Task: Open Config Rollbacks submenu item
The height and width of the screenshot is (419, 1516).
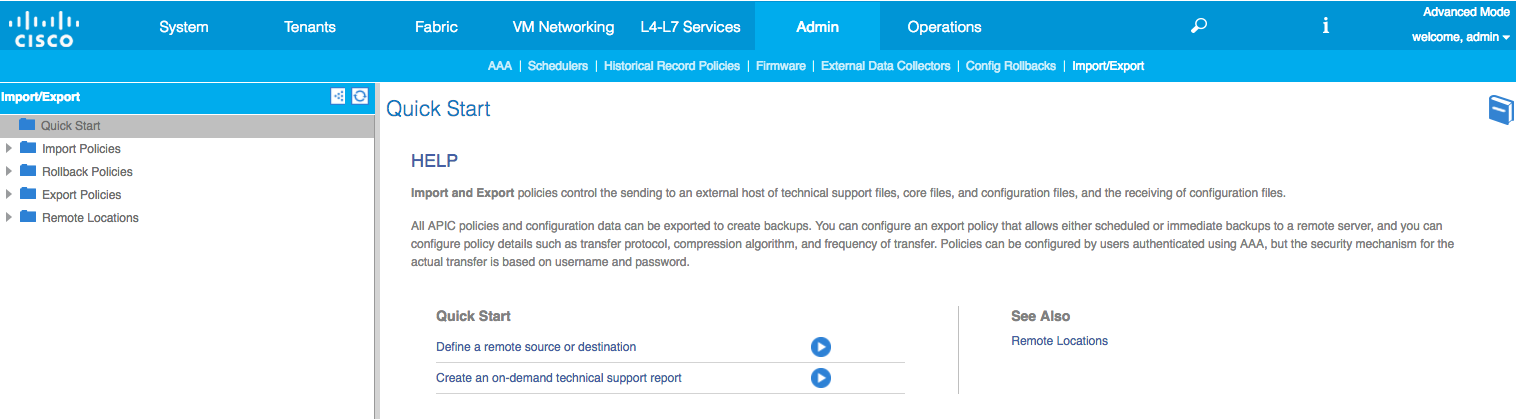Action: (1010, 66)
